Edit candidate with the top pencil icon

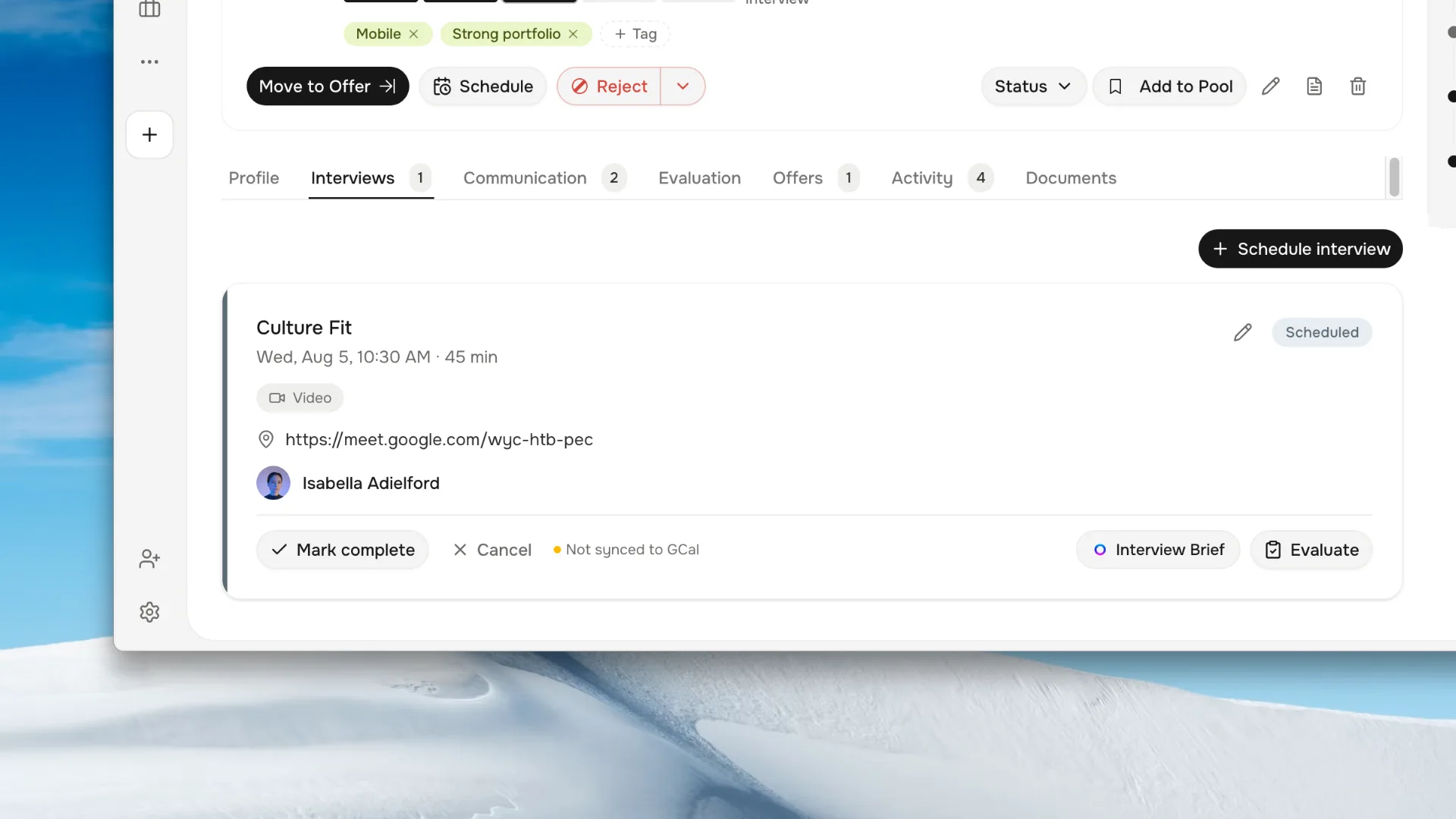pyautogui.click(x=1271, y=86)
